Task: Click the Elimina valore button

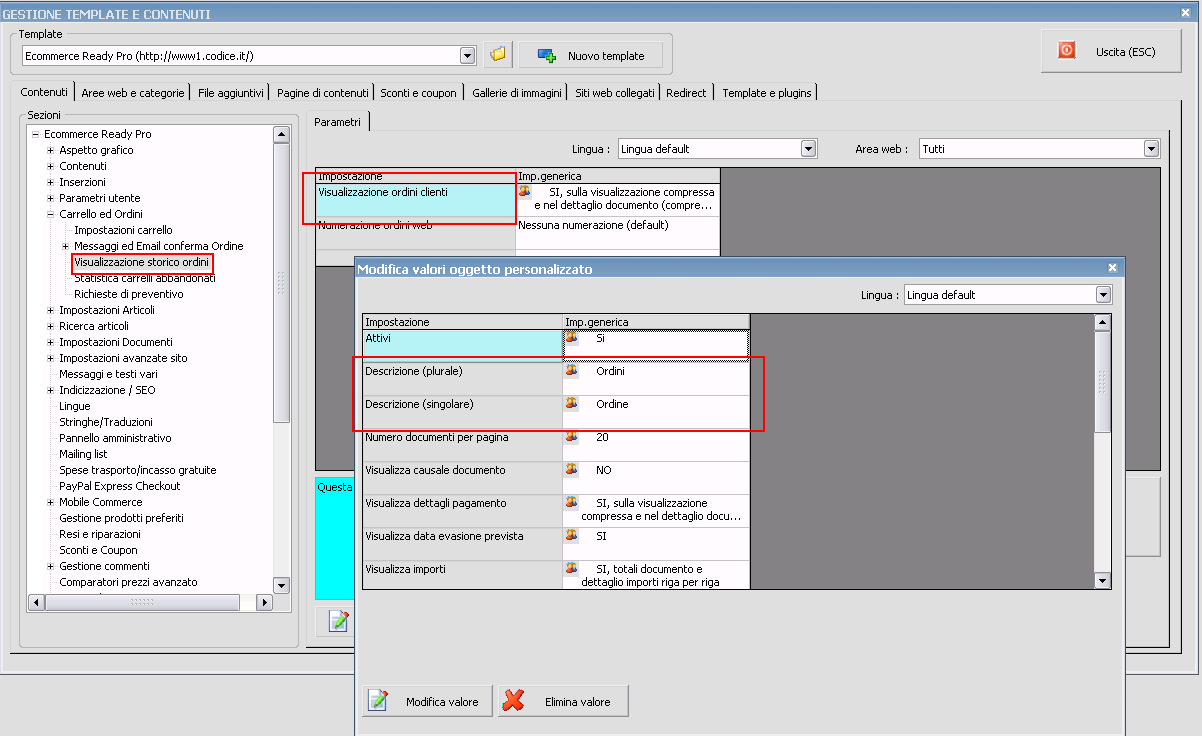Action: (x=563, y=701)
